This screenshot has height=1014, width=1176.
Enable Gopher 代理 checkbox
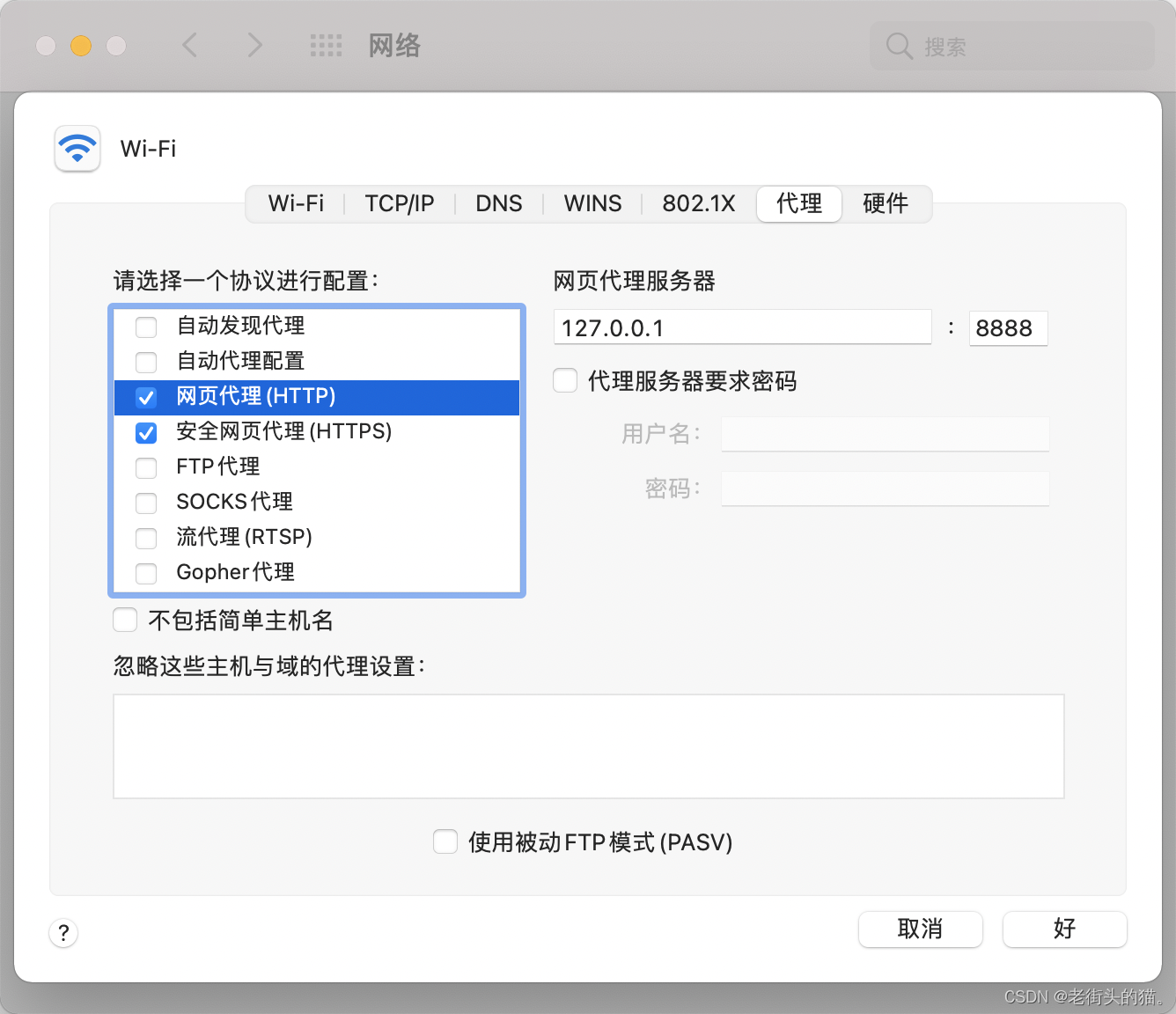coord(146,573)
